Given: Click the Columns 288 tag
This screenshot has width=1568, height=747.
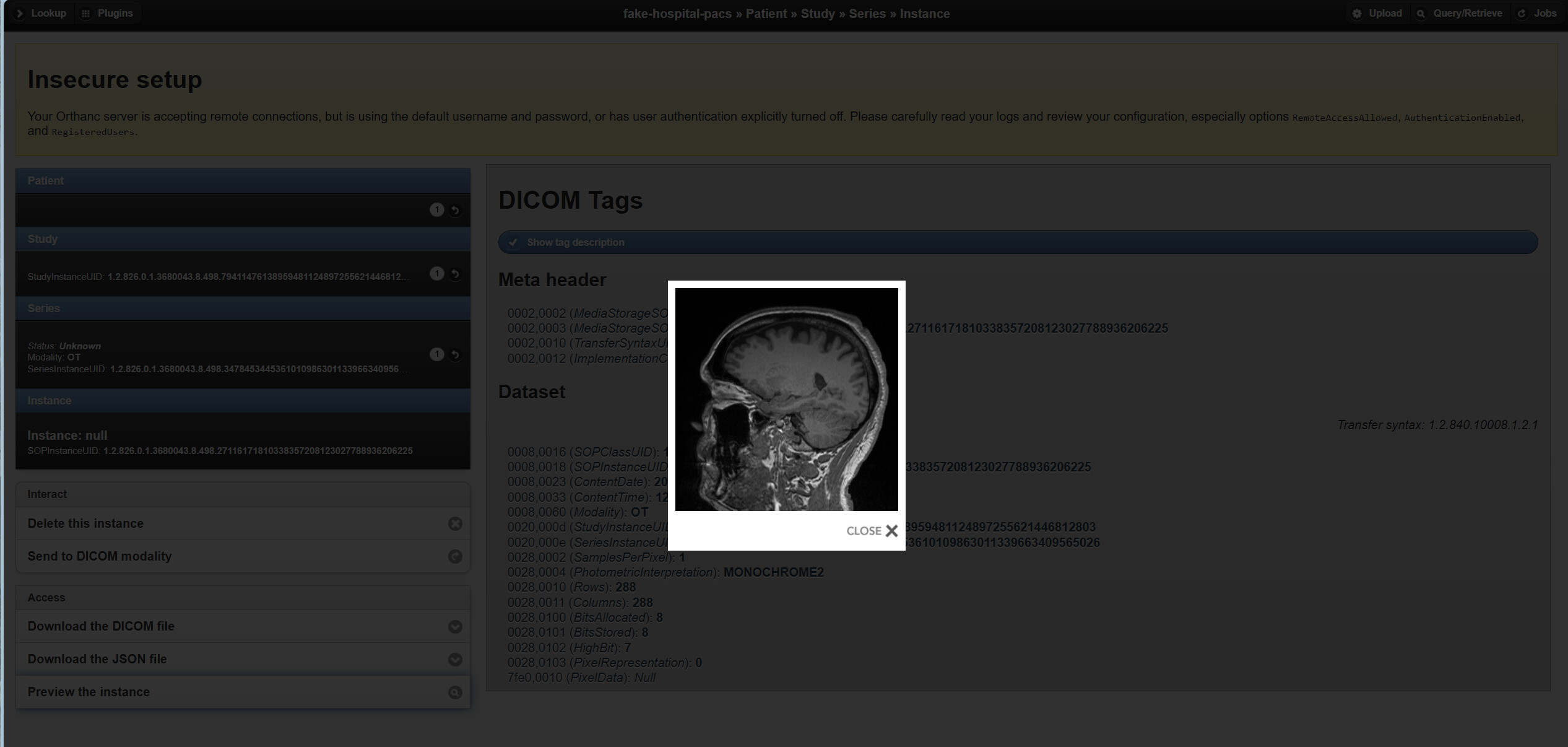Looking at the screenshot, I should click(x=580, y=603).
